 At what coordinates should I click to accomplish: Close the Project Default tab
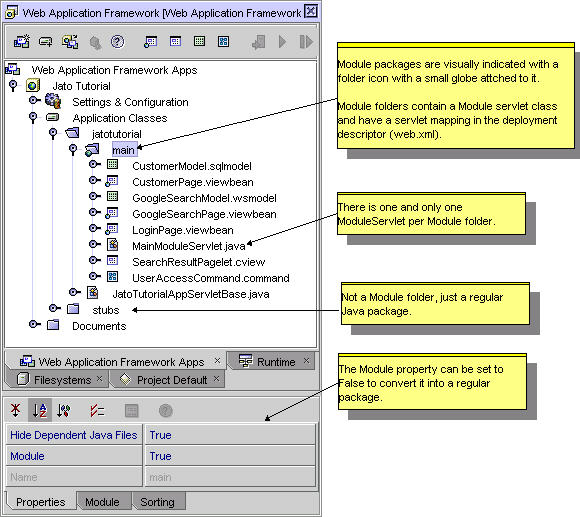[216, 378]
